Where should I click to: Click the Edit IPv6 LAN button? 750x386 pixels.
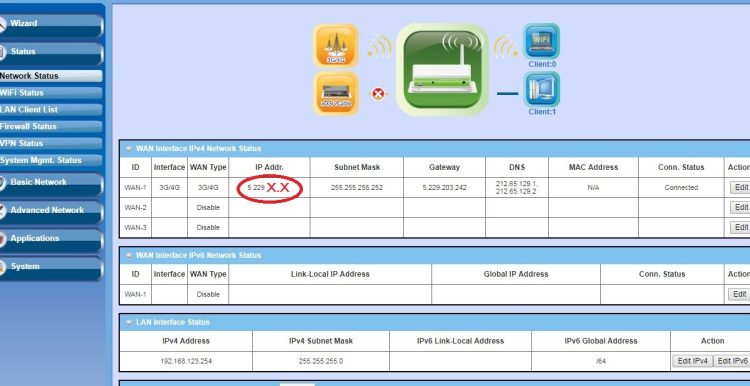pos(732,361)
